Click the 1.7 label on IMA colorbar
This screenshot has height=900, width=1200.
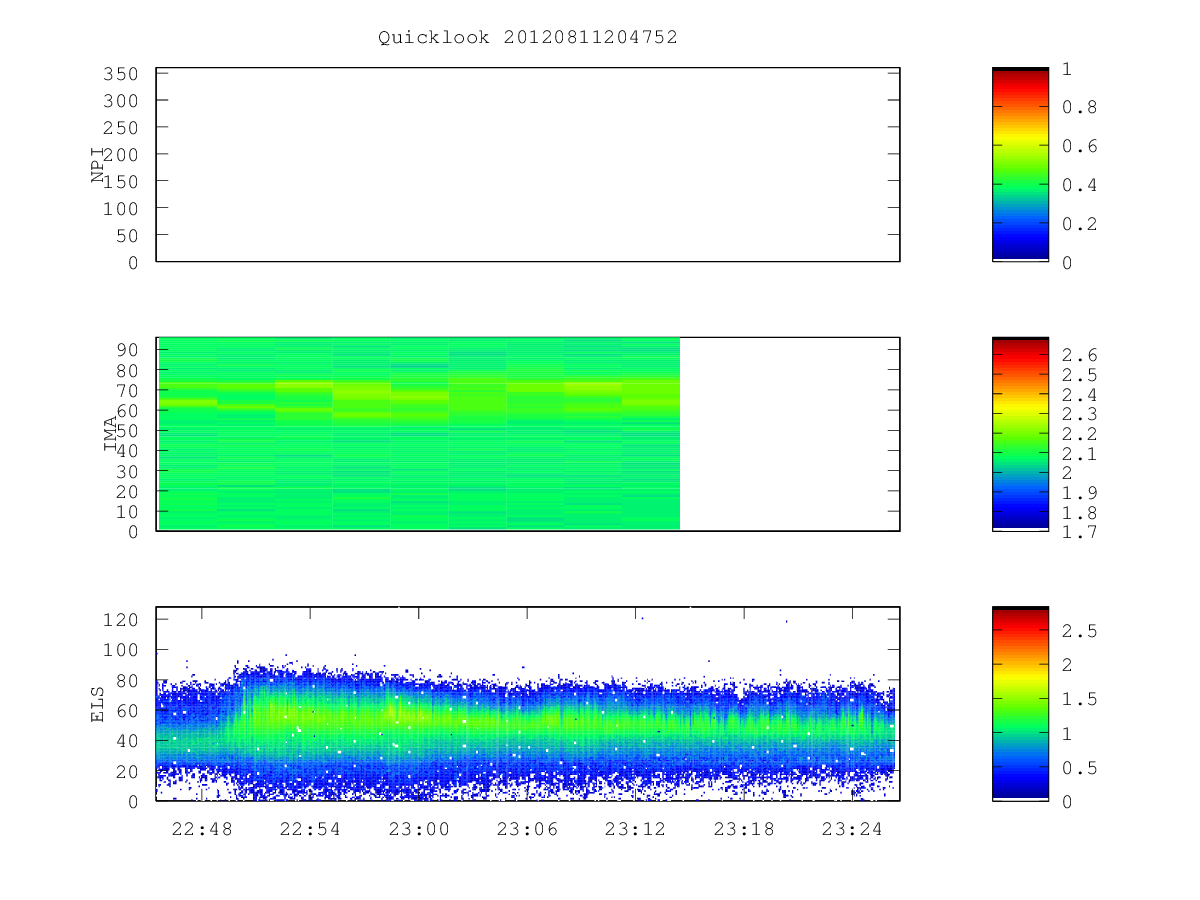(x=1079, y=532)
